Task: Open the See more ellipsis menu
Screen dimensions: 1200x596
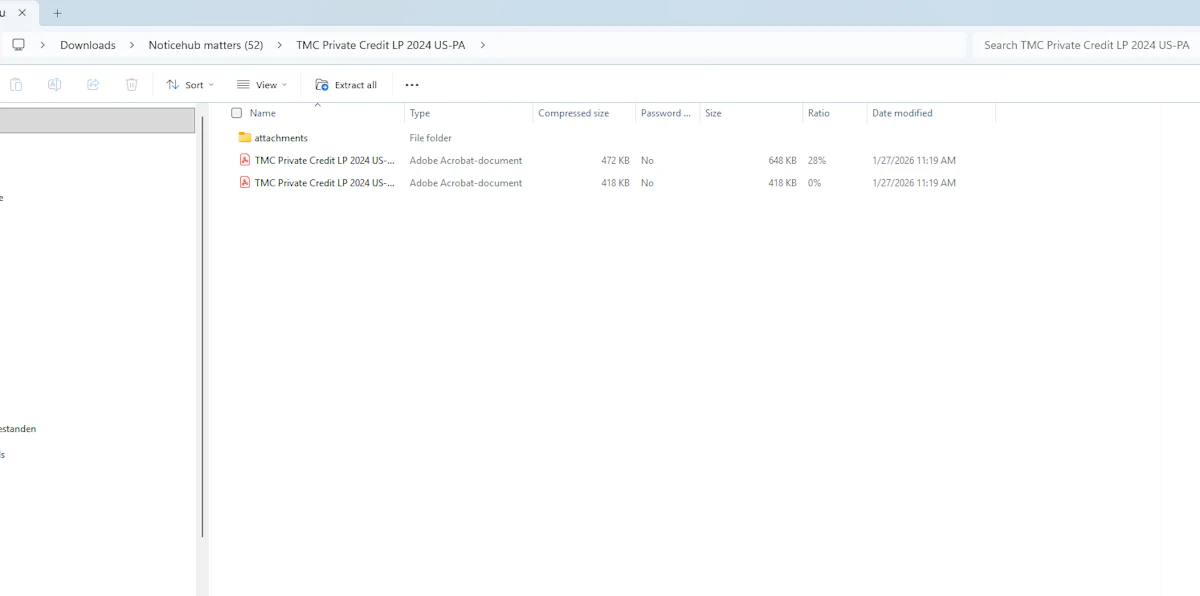Action: pos(412,85)
